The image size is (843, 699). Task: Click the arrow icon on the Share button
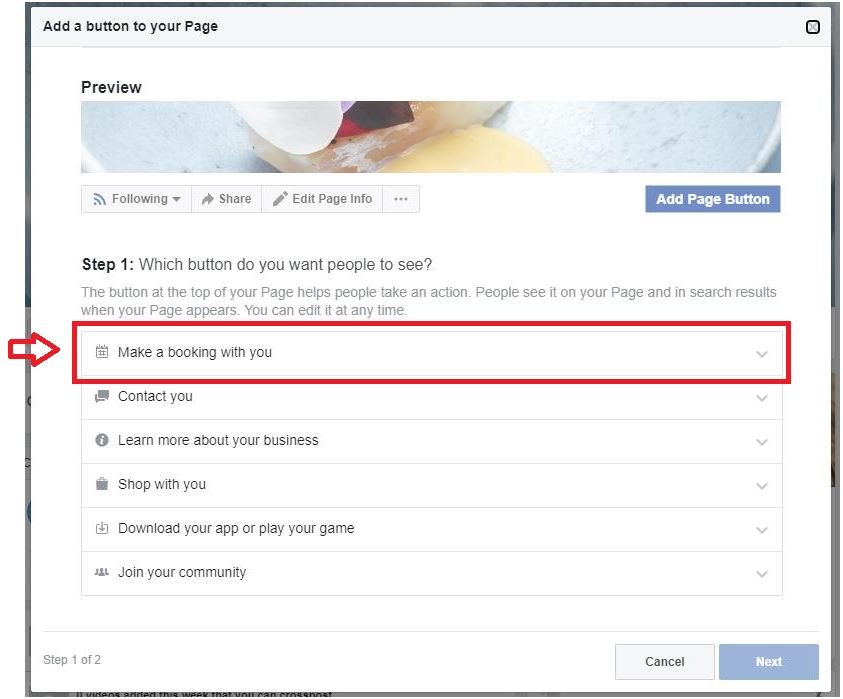[208, 199]
